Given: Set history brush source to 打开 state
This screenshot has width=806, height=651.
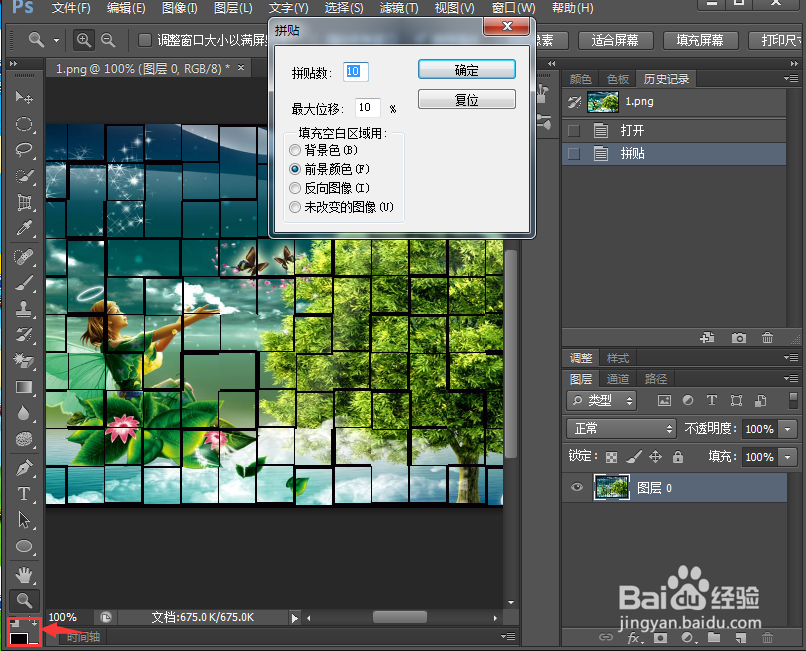Looking at the screenshot, I should 574,131.
